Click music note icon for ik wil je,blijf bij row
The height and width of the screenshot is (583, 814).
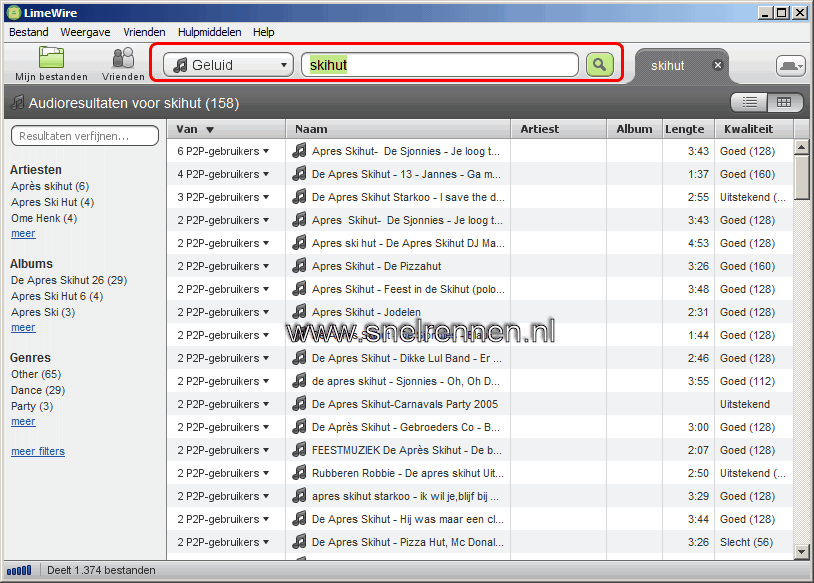(x=299, y=496)
